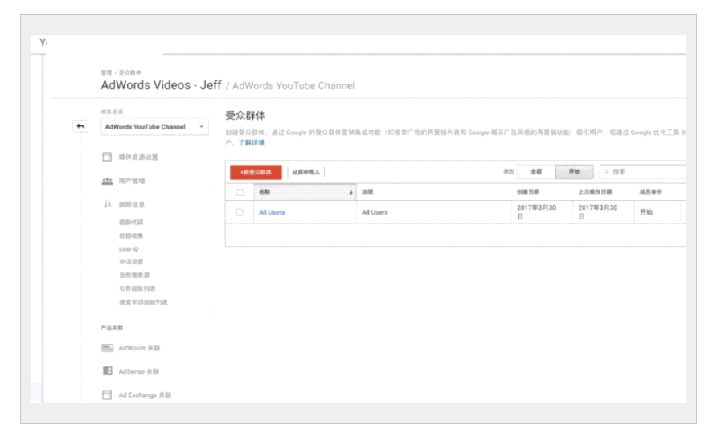Screen dimensions: 706x444
Task: Open the 跟踪代码 sidebar menu item
Action: point(131,221)
